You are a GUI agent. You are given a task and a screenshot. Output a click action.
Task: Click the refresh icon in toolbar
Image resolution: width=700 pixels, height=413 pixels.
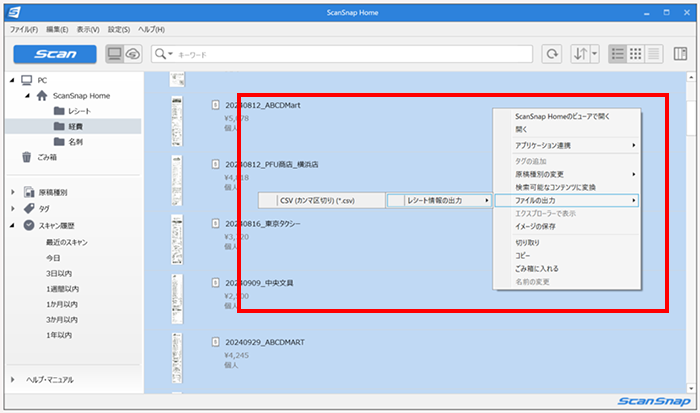coord(551,54)
